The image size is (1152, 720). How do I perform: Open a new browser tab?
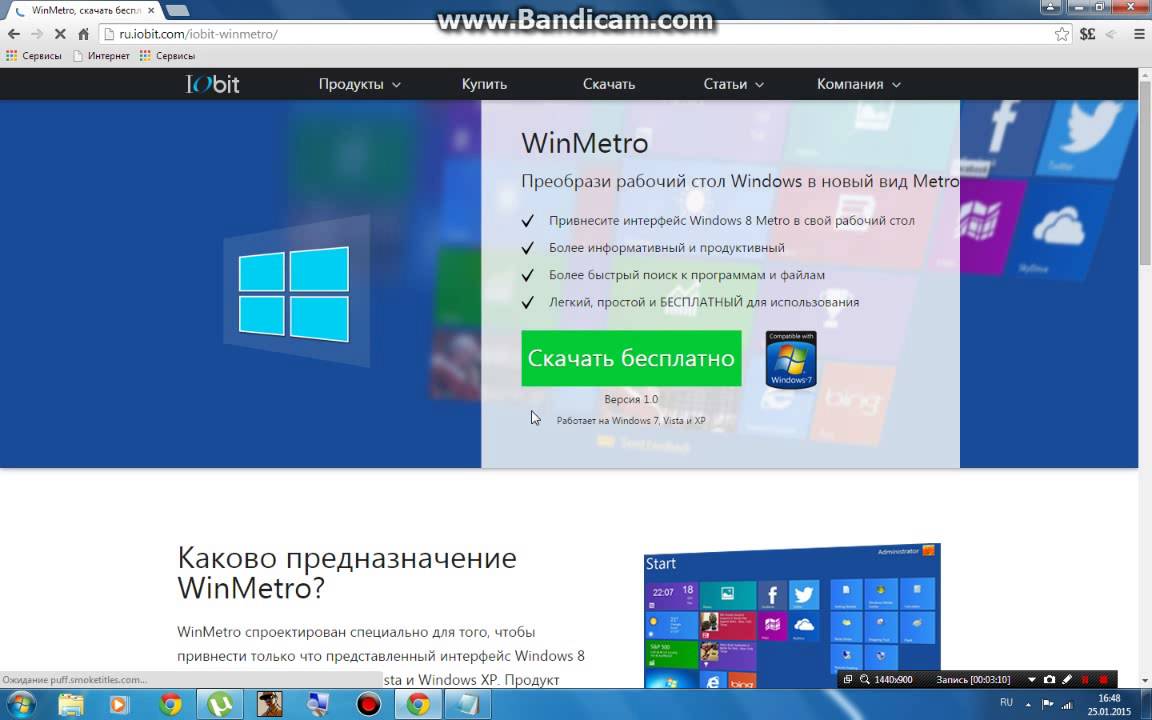176,10
